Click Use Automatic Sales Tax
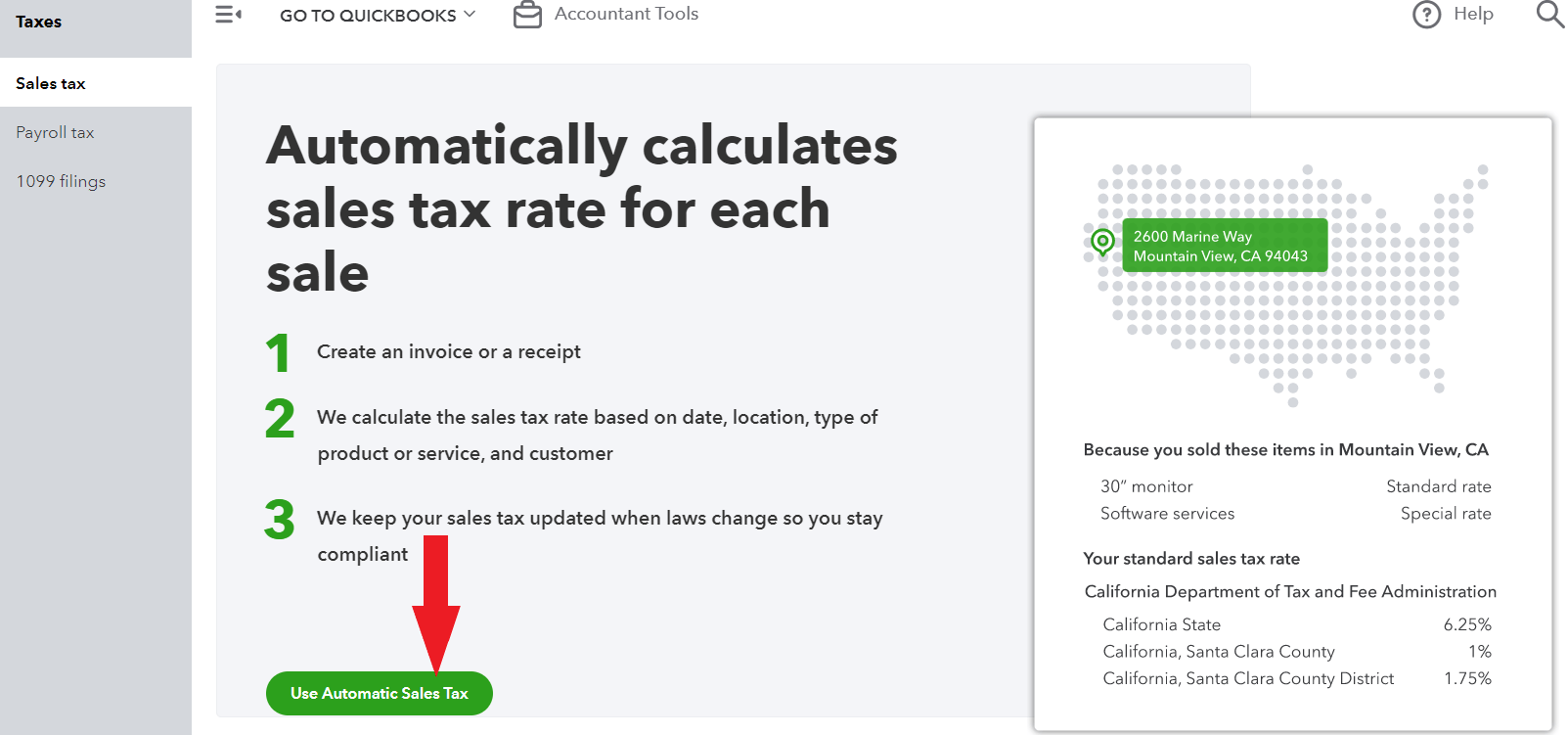Screen dimensions: 1568x735 (x=379, y=693)
